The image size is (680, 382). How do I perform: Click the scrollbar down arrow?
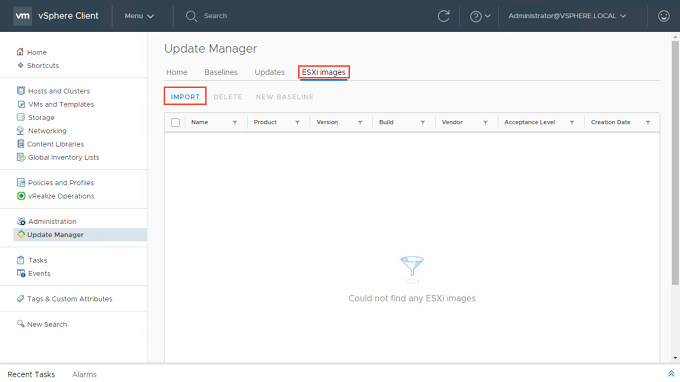pos(675,358)
